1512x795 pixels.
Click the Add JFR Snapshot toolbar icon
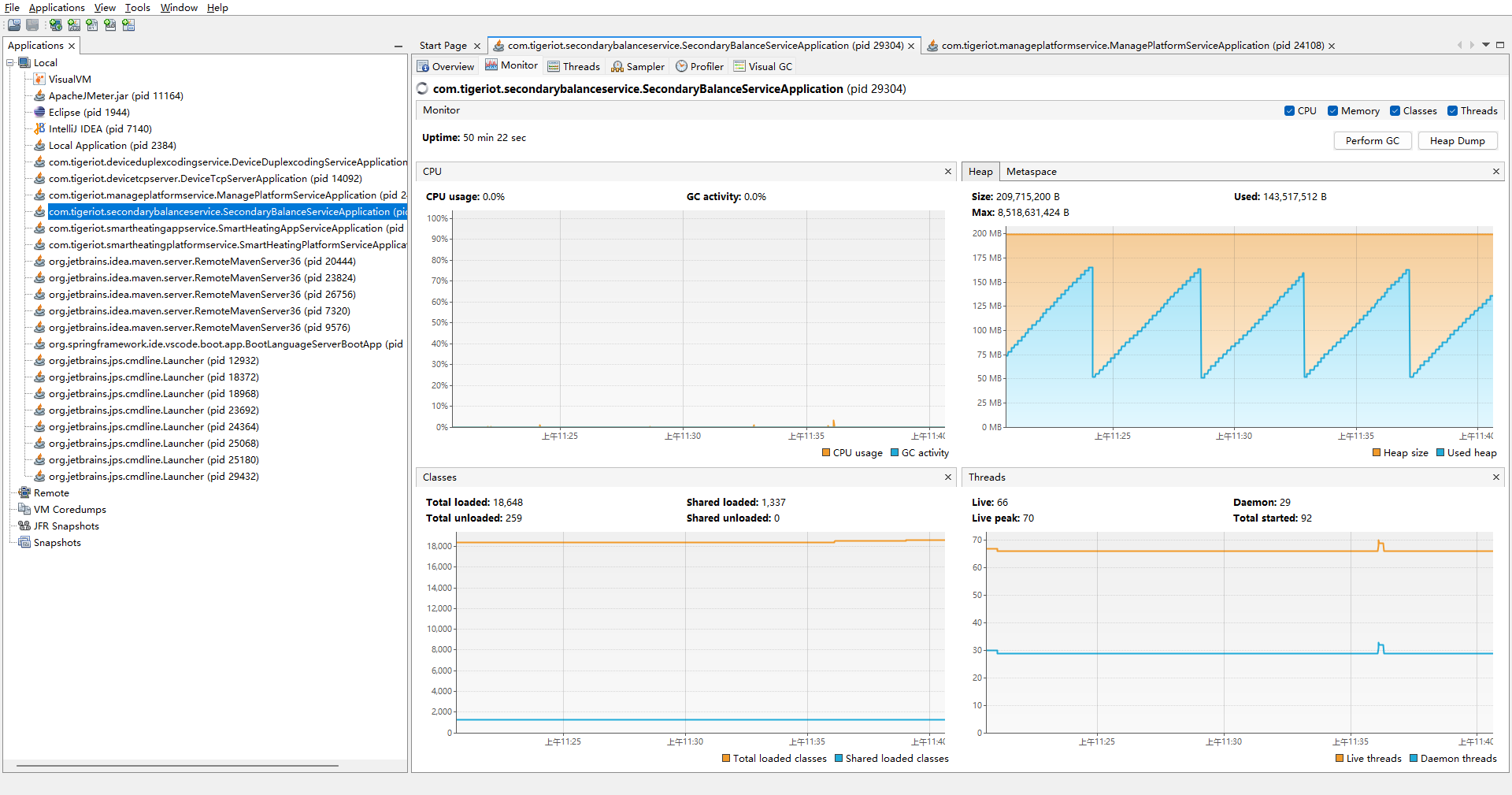point(110,25)
